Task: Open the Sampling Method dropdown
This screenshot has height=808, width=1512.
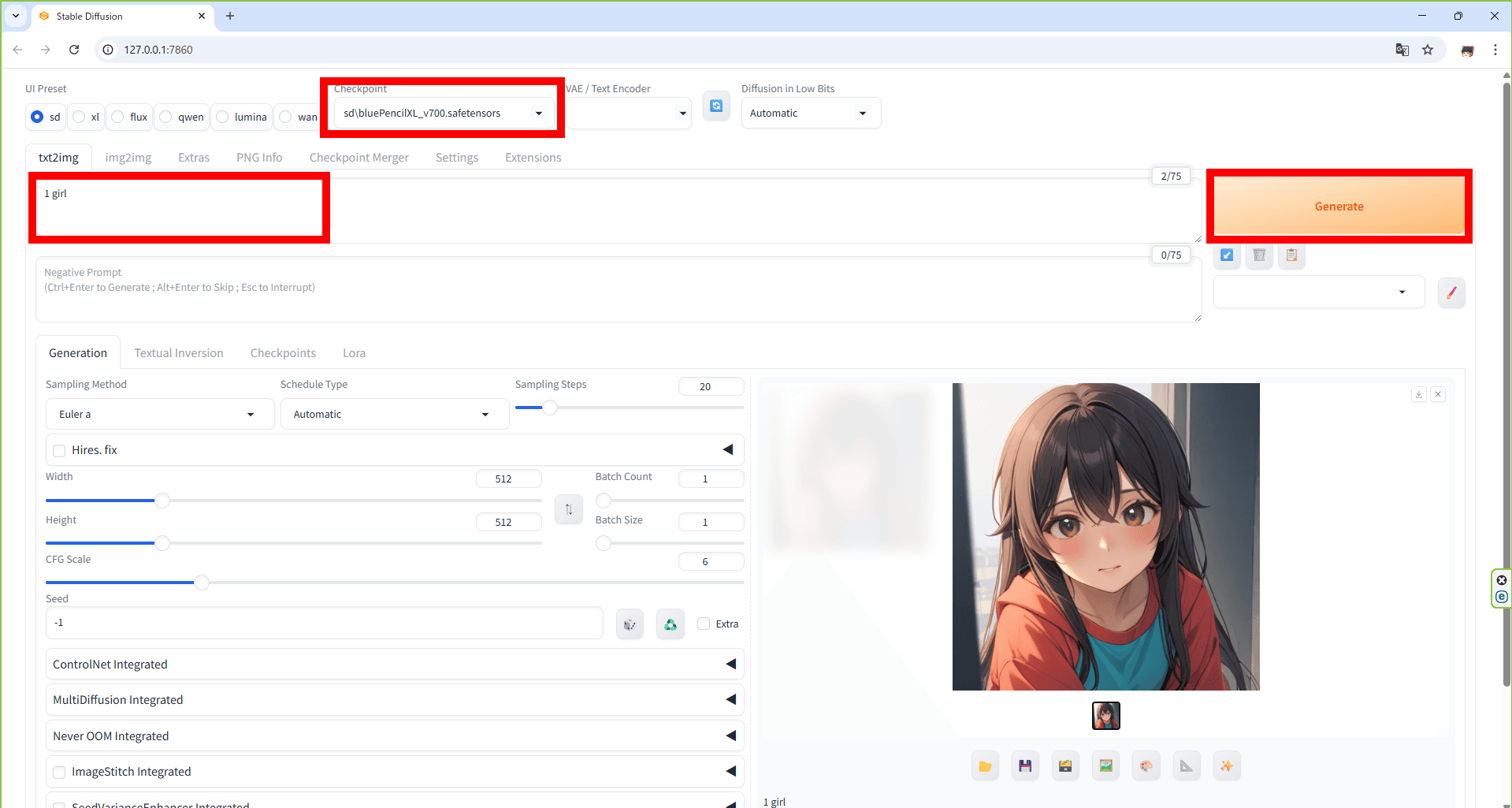Action: click(x=159, y=414)
